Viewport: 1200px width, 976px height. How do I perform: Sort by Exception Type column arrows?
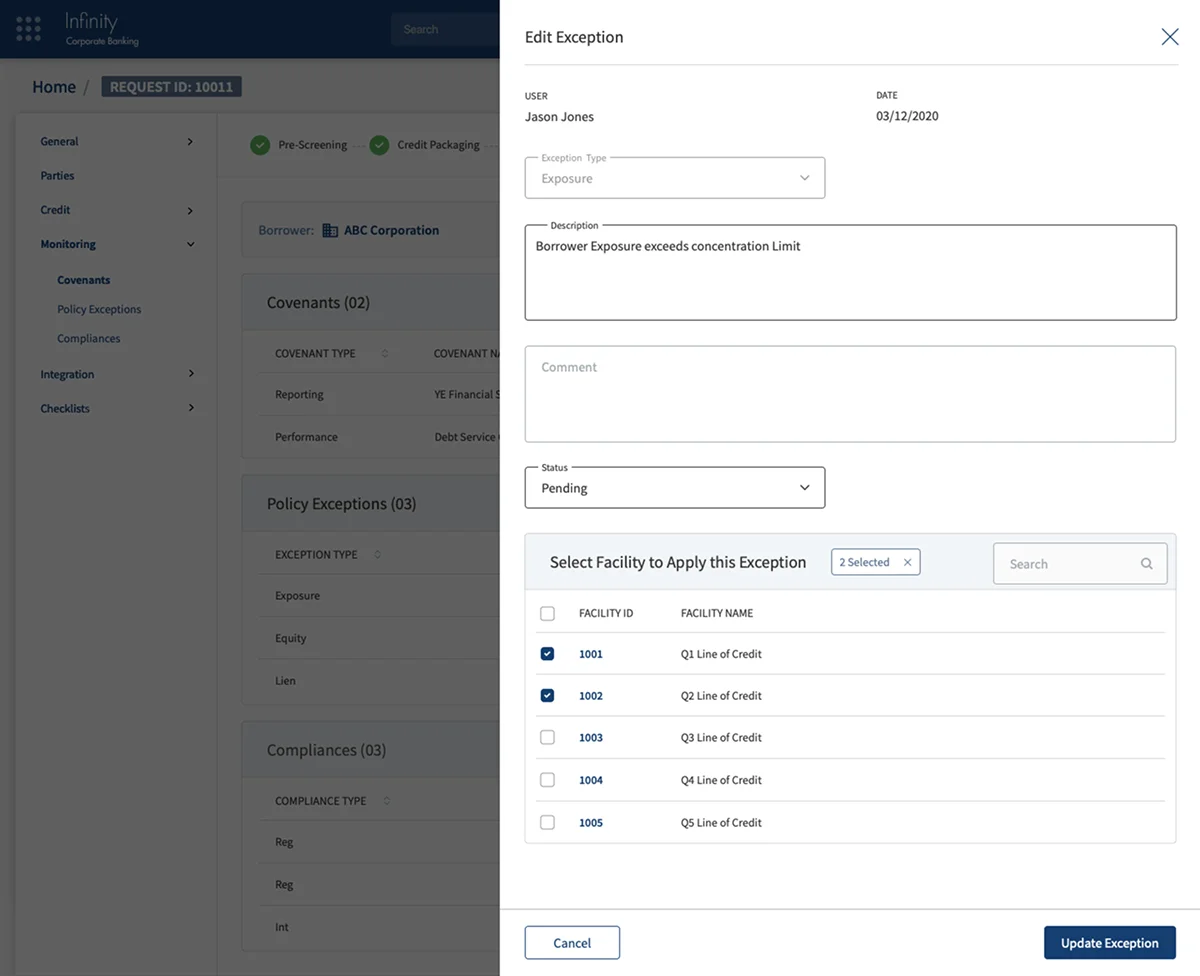377,555
